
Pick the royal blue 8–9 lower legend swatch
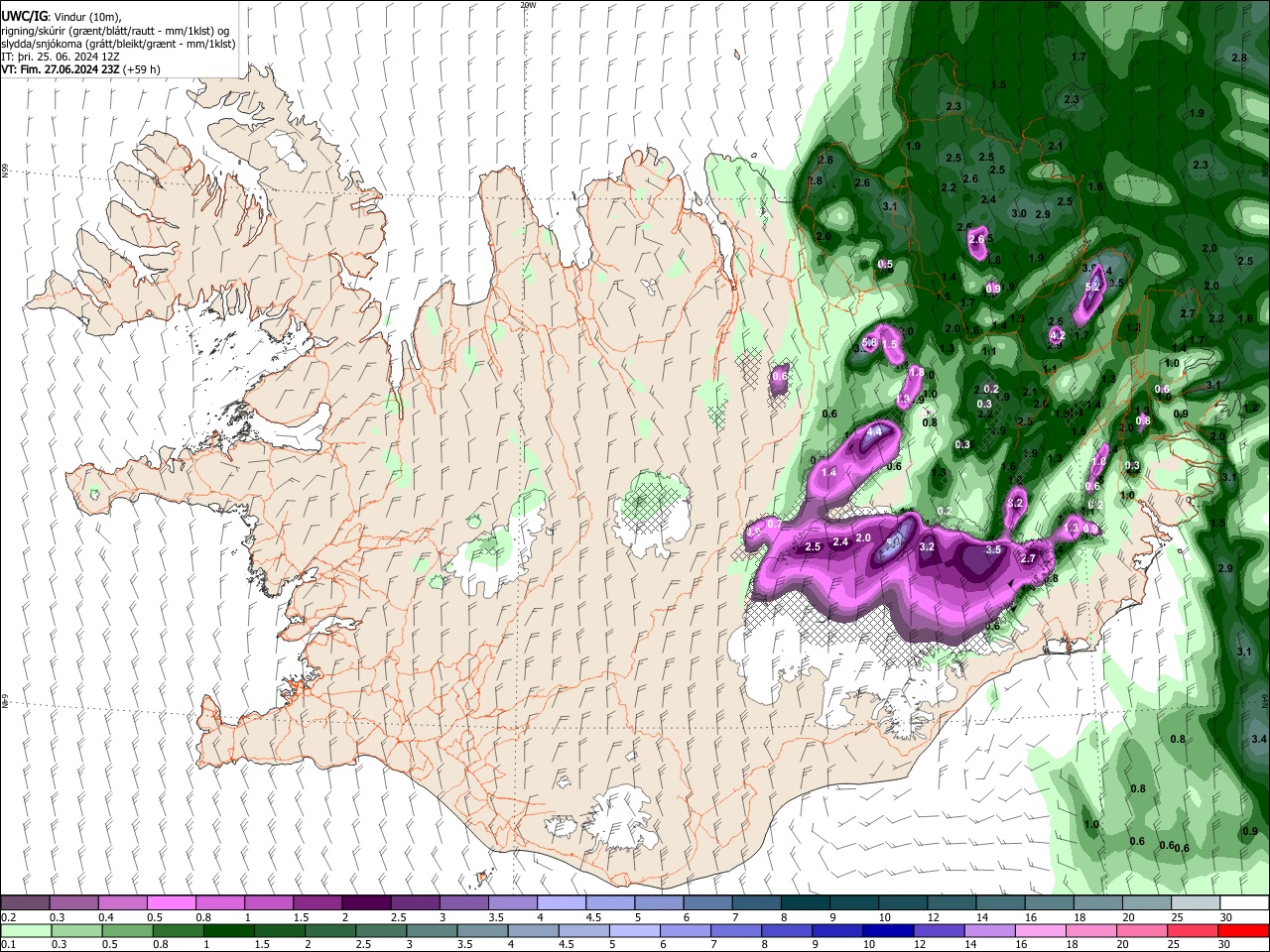click(787, 931)
